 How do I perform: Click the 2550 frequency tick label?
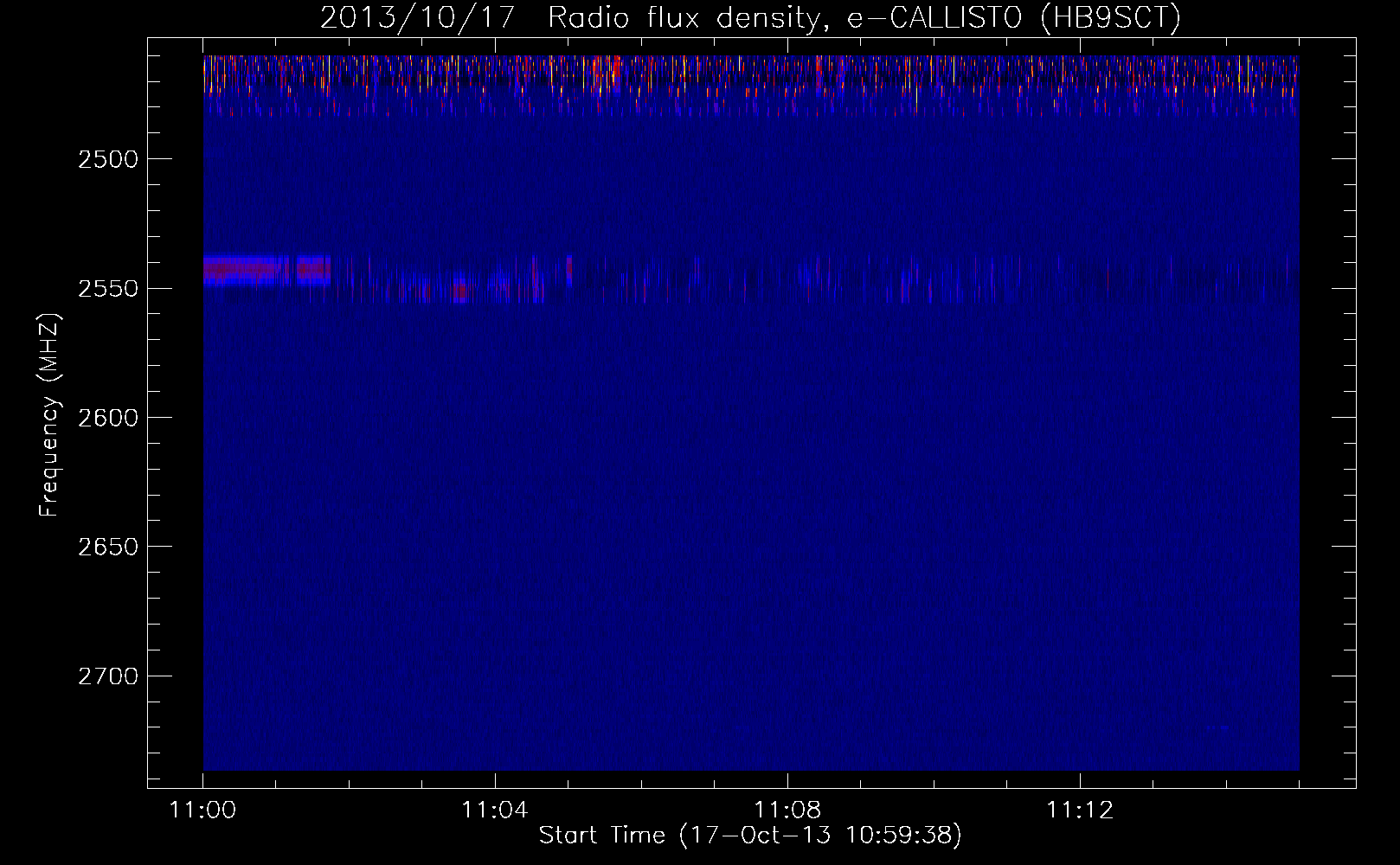(109, 289)
